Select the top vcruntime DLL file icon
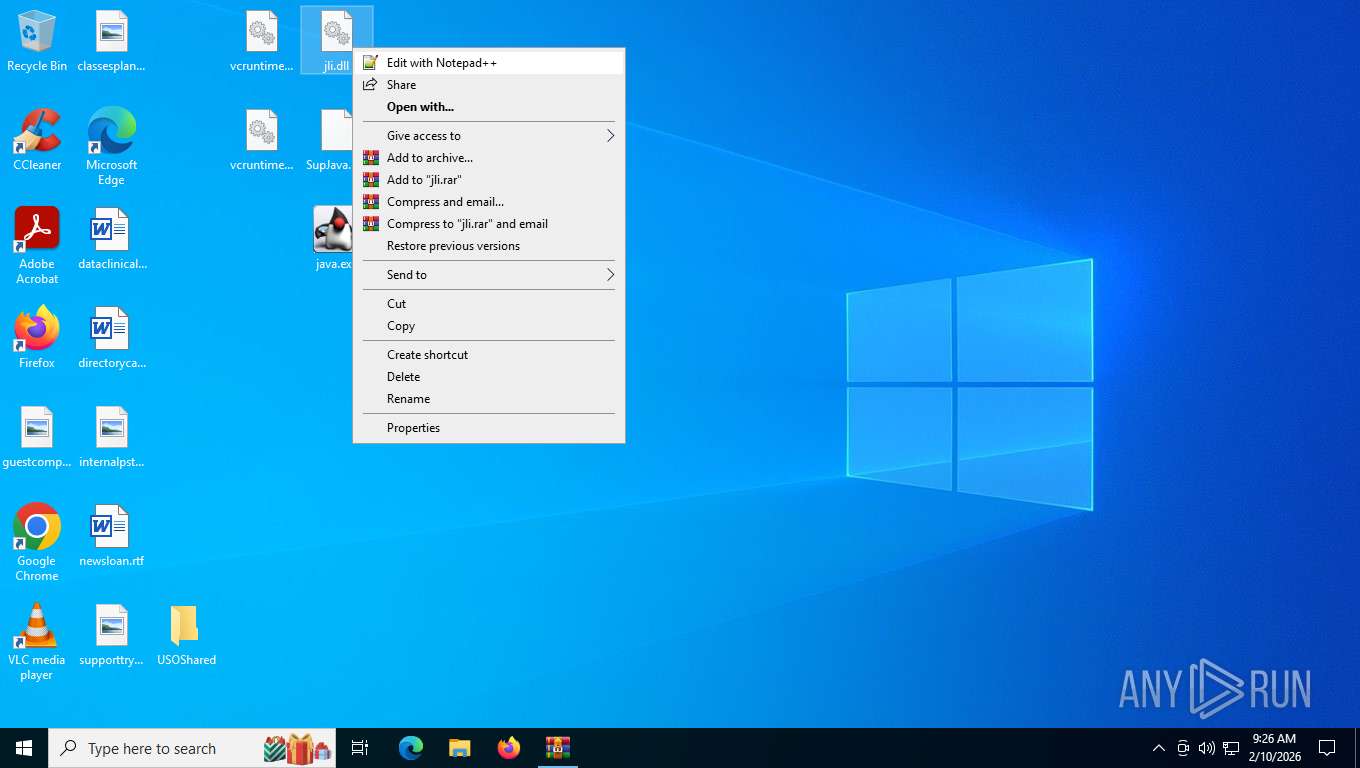This screenshot has height=768, width=1360. [261, 42]
